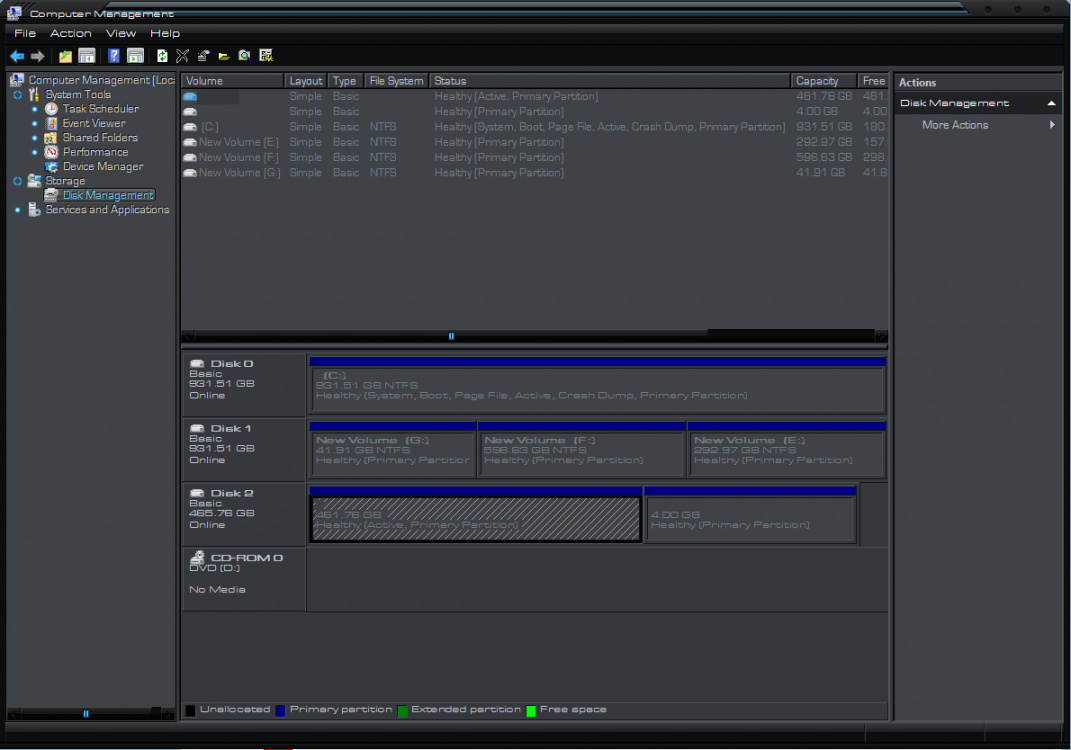The image size is (1071, 750).
Task: Click the yellow open folder toolbar icon
Action: tap(224, 56)
